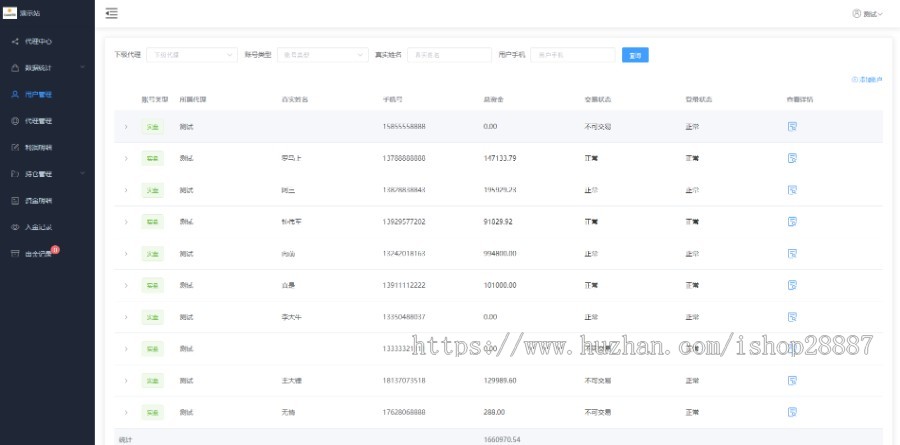The image size is (900, 445).
Task: Expand the row with phone 13911112222
Action: [126, 285]
